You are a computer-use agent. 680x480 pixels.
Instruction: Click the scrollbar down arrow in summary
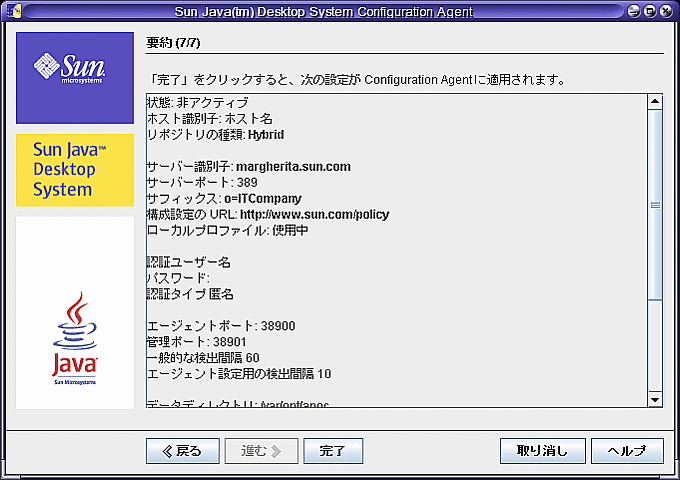click(655, 399)
